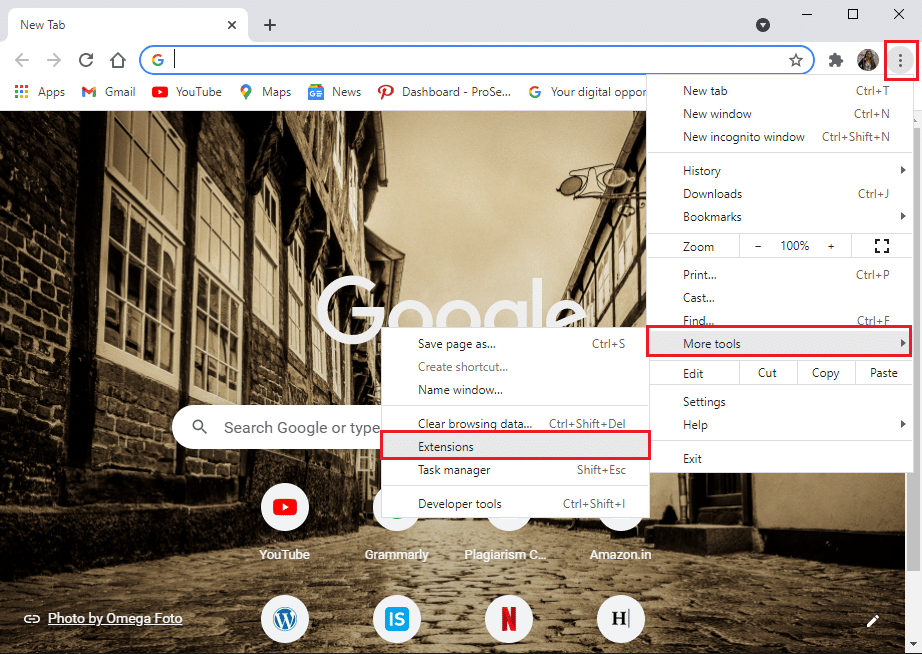
Task: Click the profile avatar icon
Action: coord(868,60)
